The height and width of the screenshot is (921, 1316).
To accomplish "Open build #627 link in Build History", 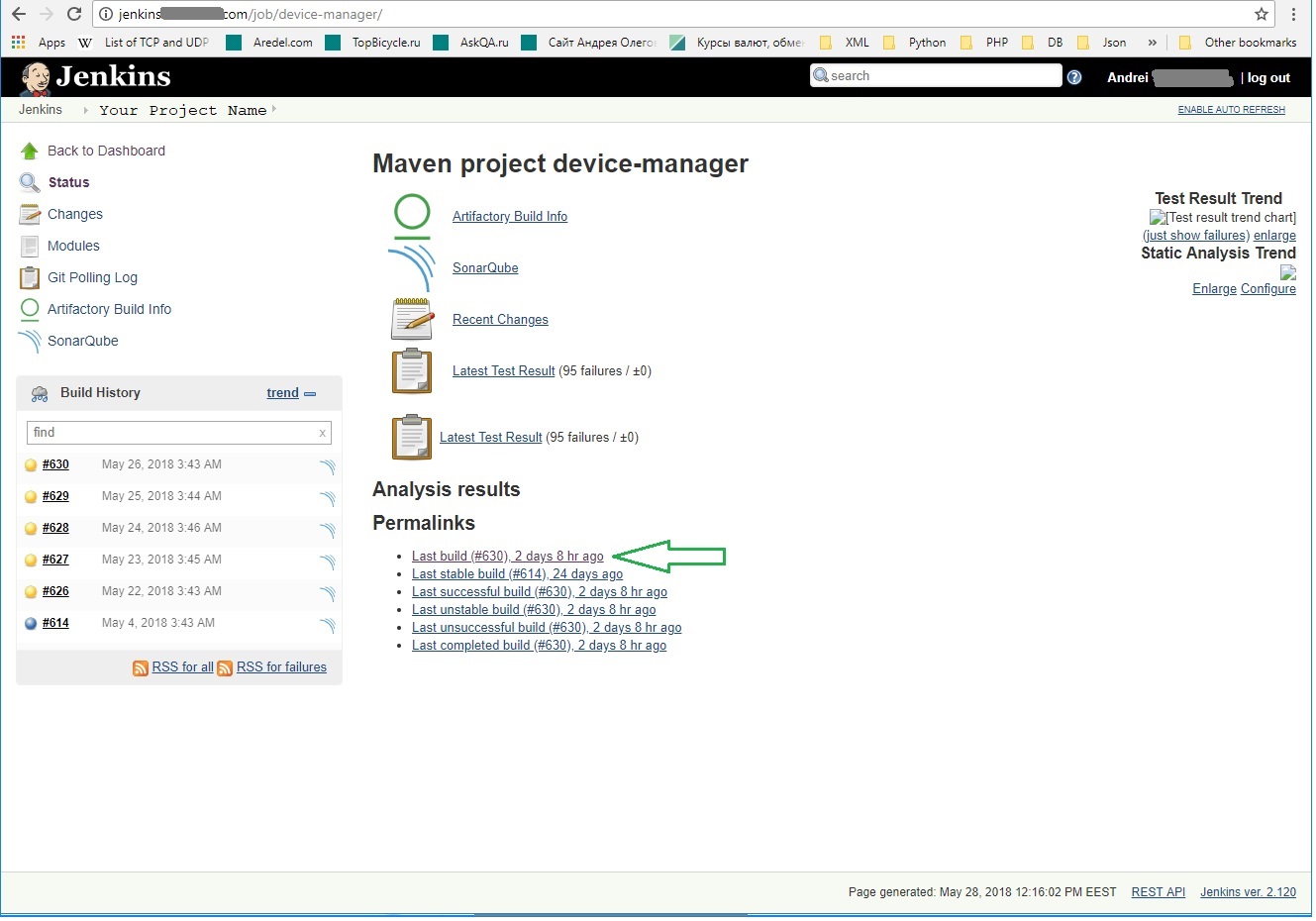I will (x=55, y=560).
